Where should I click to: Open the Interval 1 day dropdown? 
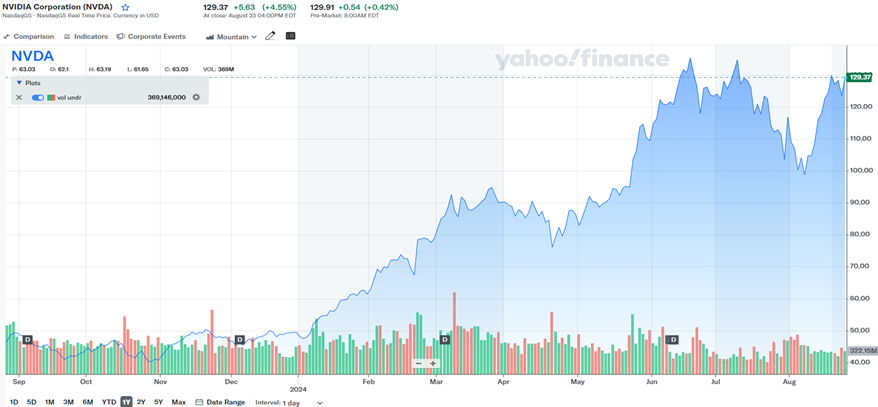point(302,402)
